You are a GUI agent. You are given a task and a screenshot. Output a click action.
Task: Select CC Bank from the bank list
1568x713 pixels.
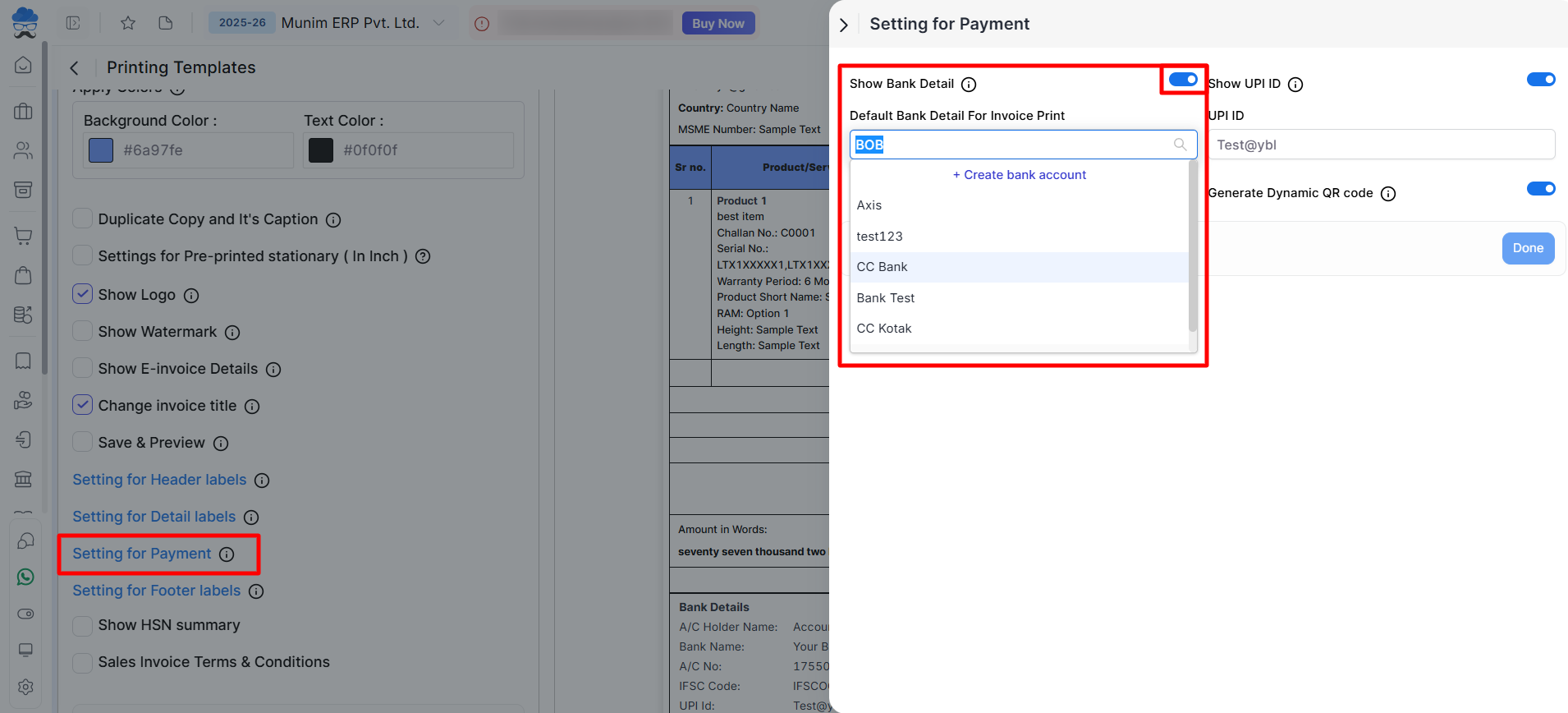(x=883, y=267)
